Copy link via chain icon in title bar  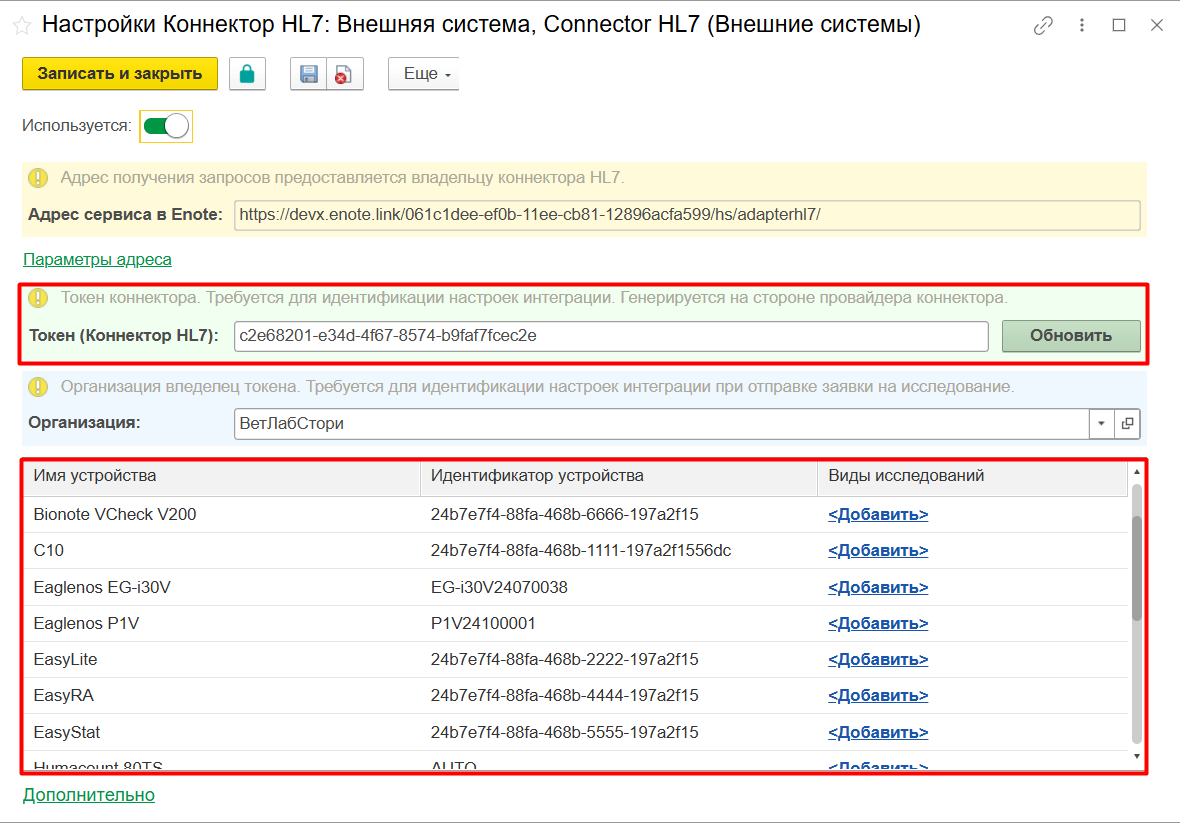coord(1044,25)
